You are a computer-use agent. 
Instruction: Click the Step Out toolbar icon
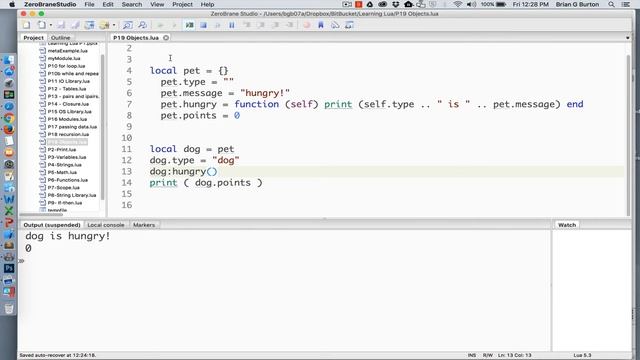click(276, 25)
